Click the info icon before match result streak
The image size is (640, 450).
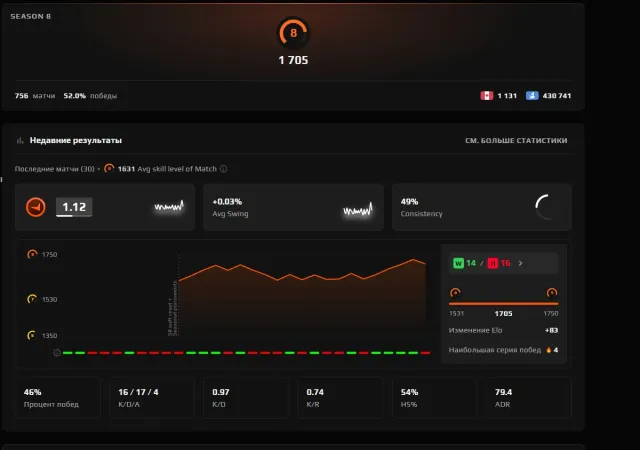click(57, 353)
